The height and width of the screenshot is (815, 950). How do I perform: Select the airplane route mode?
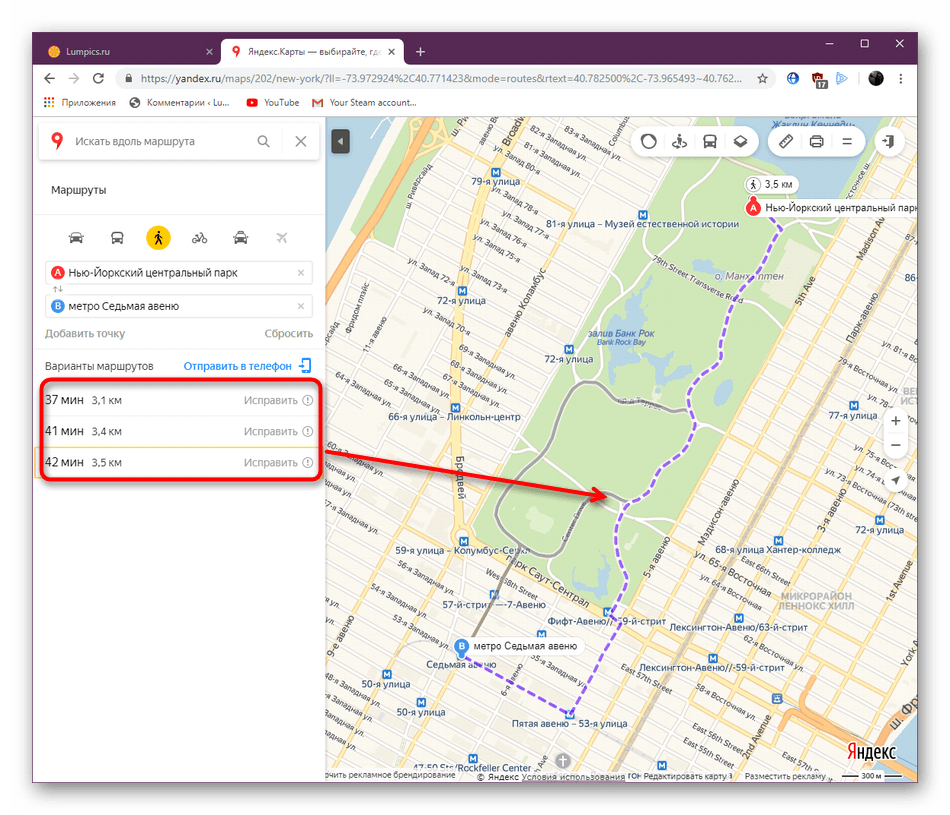[x=282, y=238]
